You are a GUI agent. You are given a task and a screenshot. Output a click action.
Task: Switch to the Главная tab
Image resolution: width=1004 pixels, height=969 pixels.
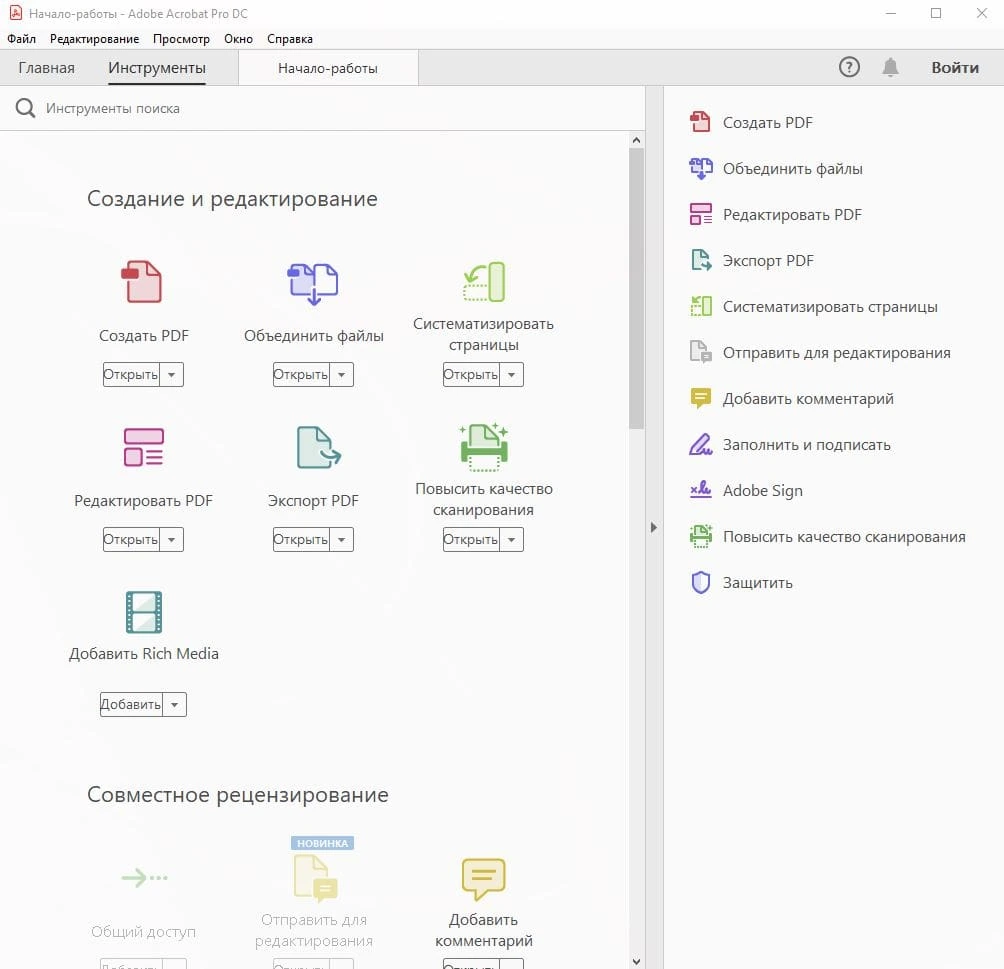coord(46,67)
